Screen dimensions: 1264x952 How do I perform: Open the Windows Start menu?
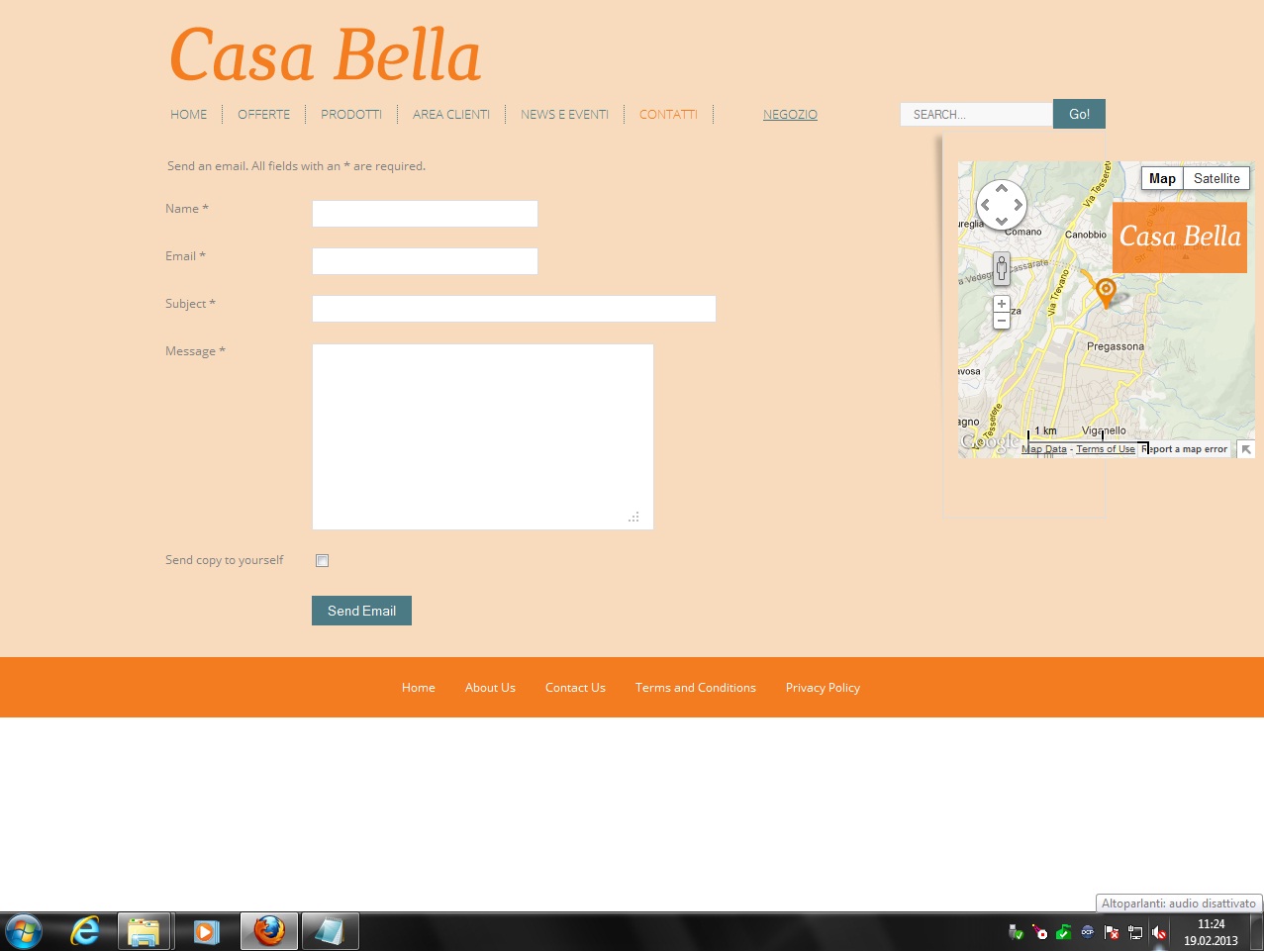tap(24, 932)
